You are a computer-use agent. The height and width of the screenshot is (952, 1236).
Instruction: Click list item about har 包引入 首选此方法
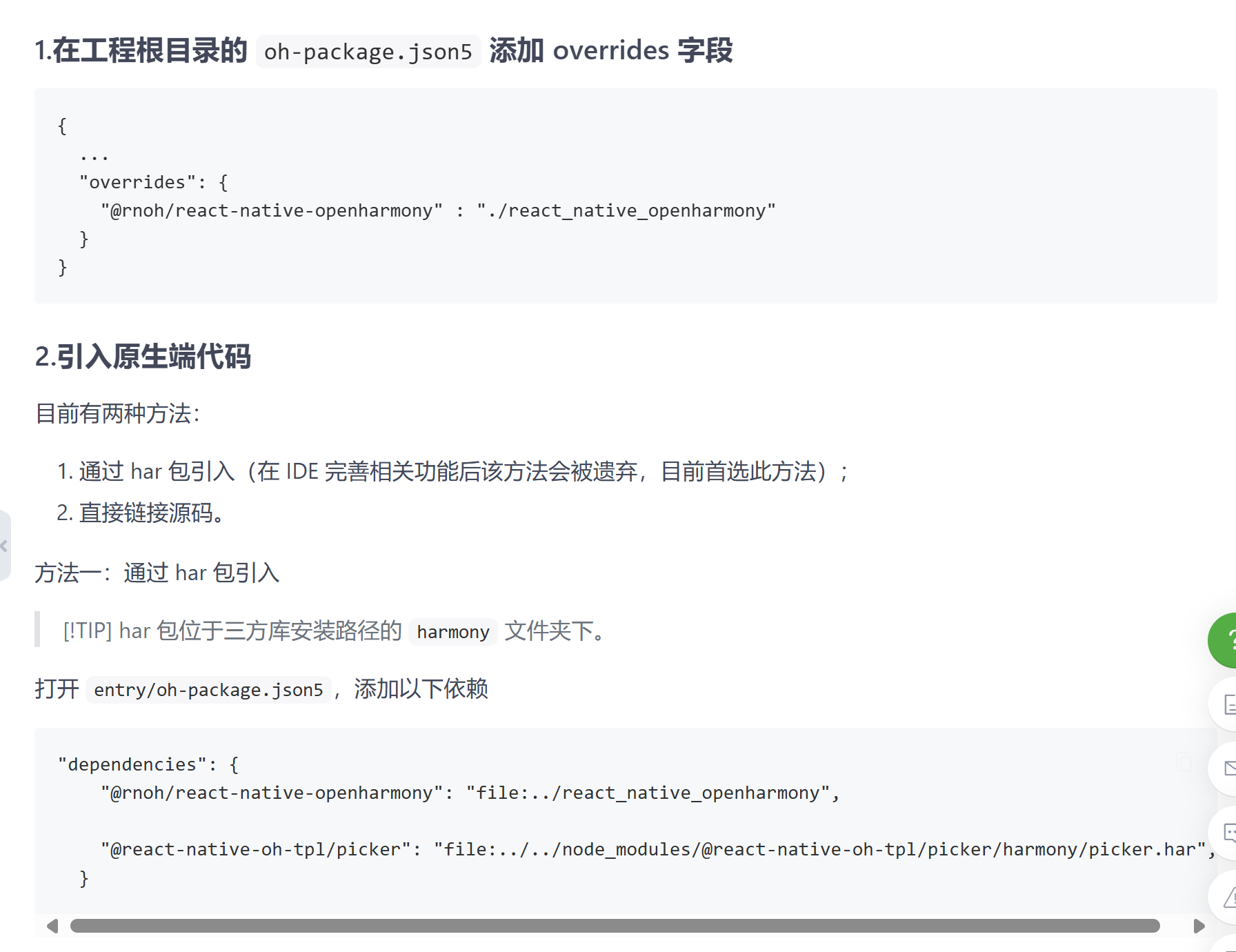tap(454, 471)
